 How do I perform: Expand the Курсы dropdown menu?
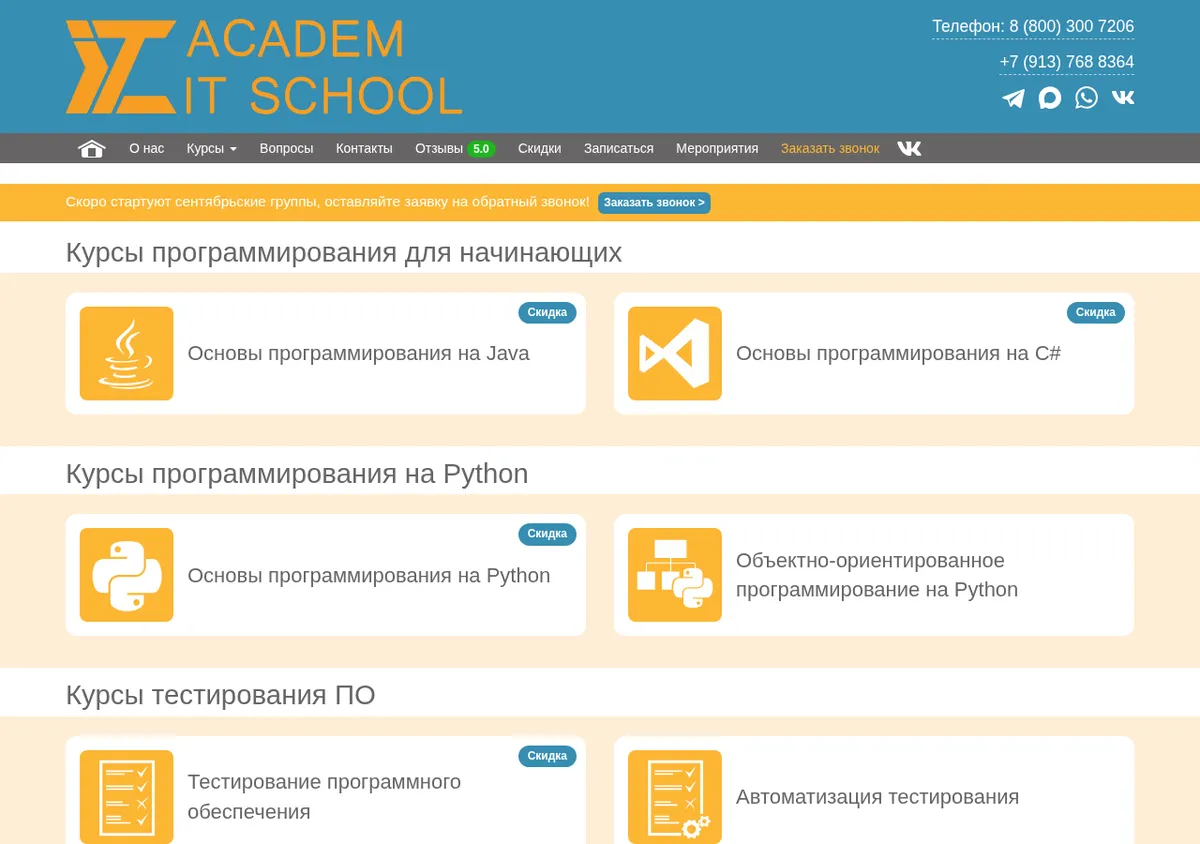click(212, 148)
